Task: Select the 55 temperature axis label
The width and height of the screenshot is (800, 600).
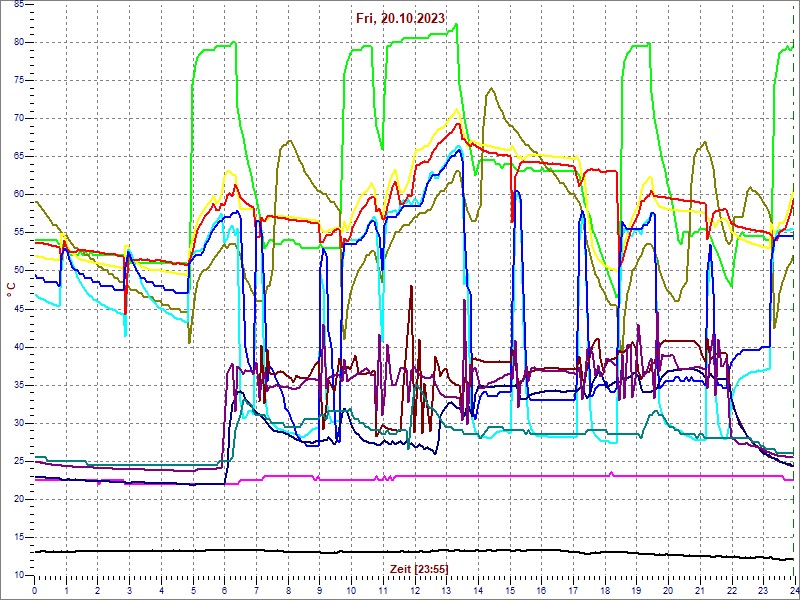Action: click(19, 233)
